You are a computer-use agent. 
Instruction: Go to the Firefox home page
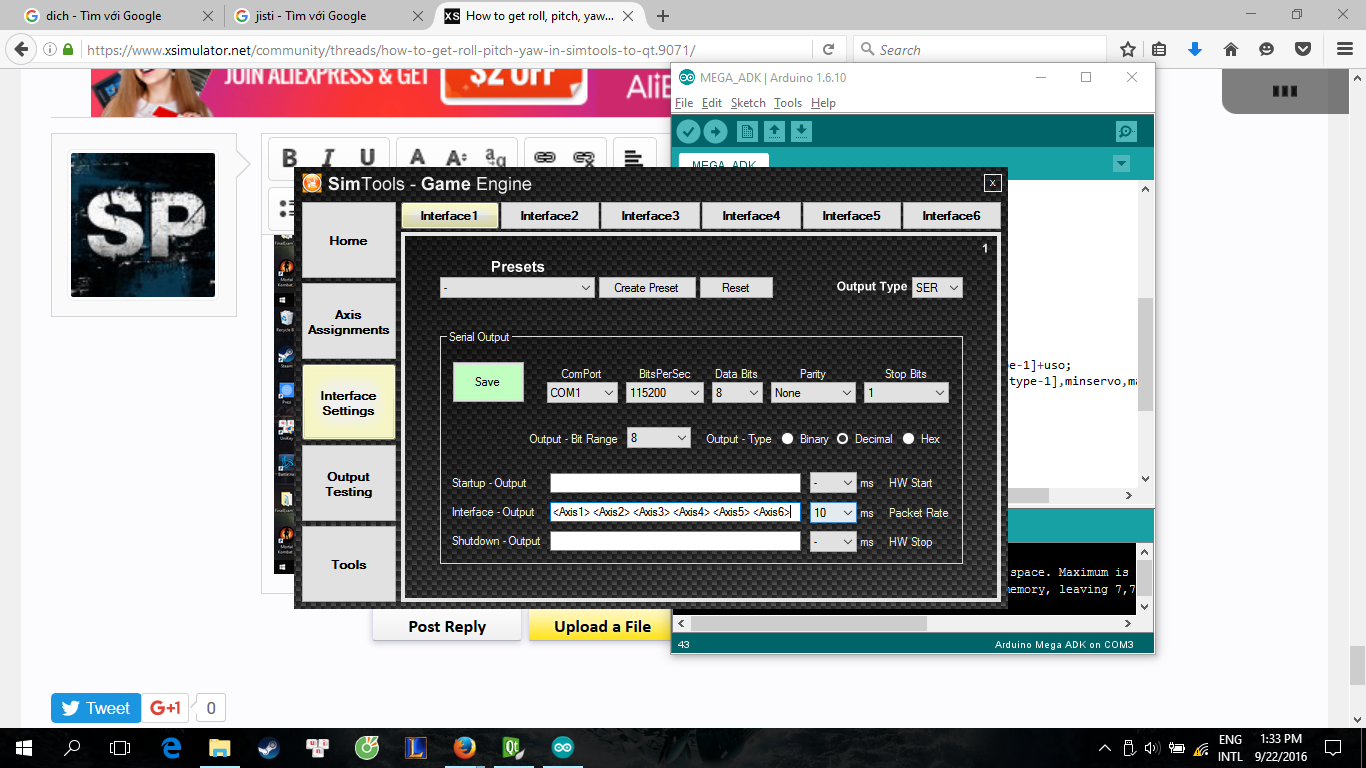[x=1231, y=49]
